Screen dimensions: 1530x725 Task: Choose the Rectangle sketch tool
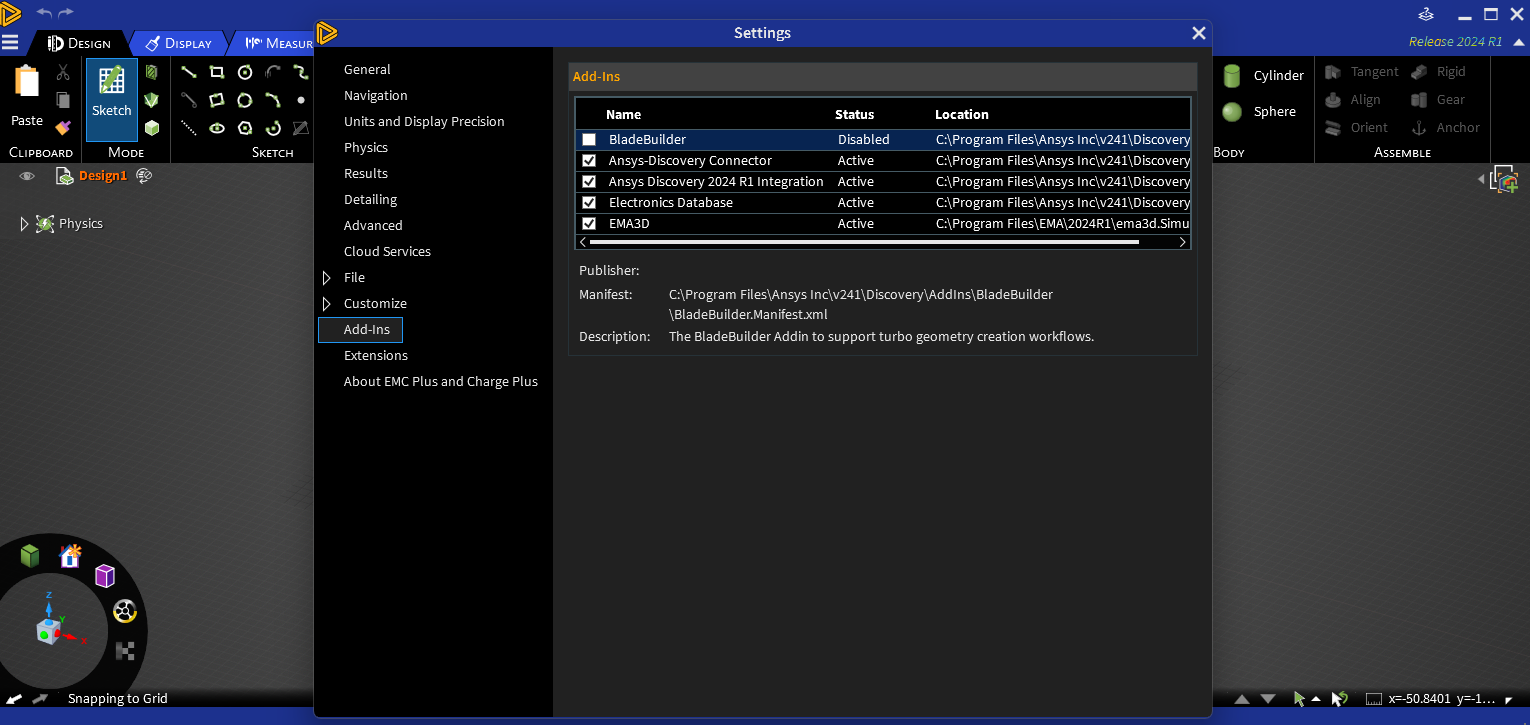pyautogui.click(x=217, y=72)
